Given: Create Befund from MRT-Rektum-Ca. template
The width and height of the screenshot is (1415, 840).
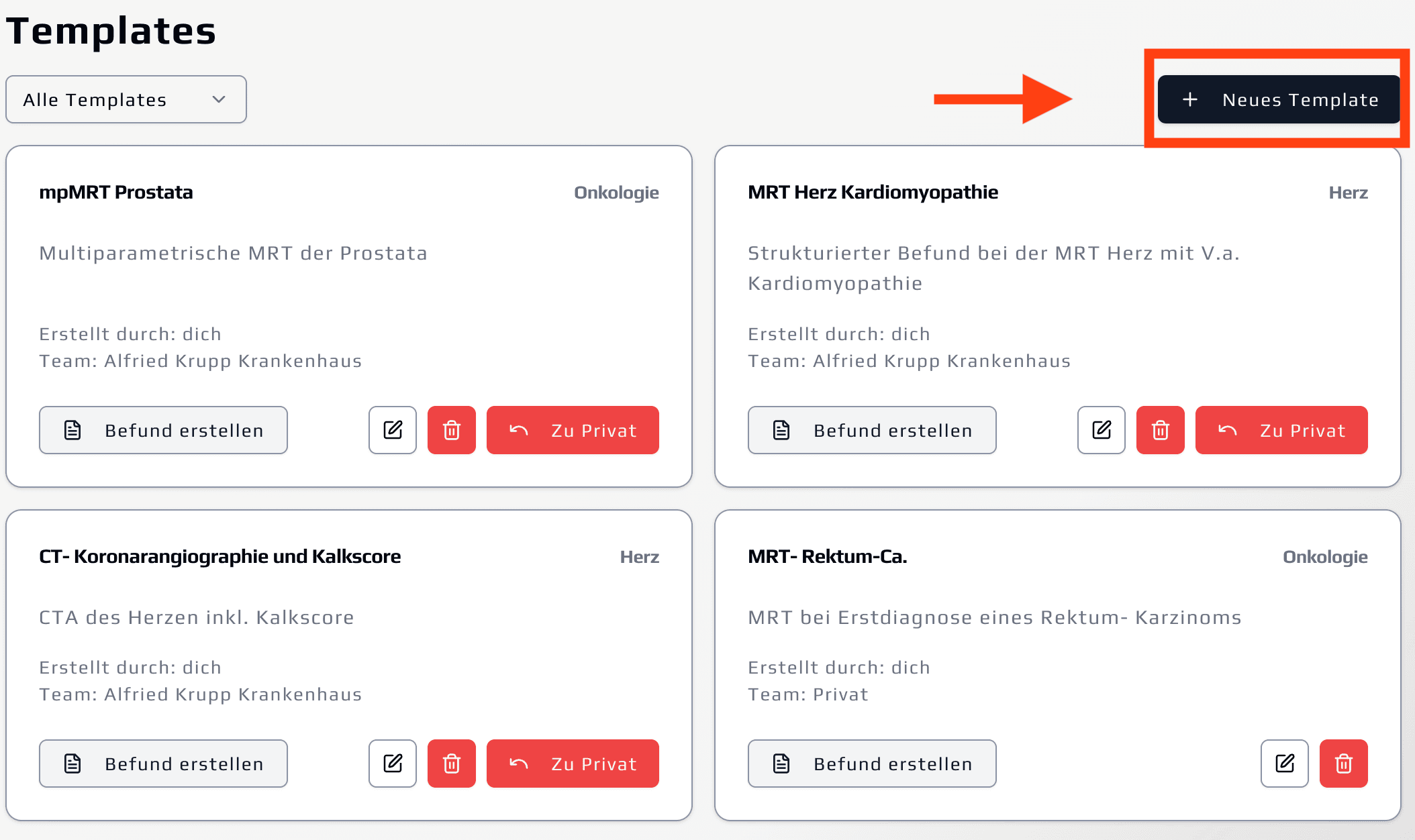Looking at the screenshot, I should point(872,764).
